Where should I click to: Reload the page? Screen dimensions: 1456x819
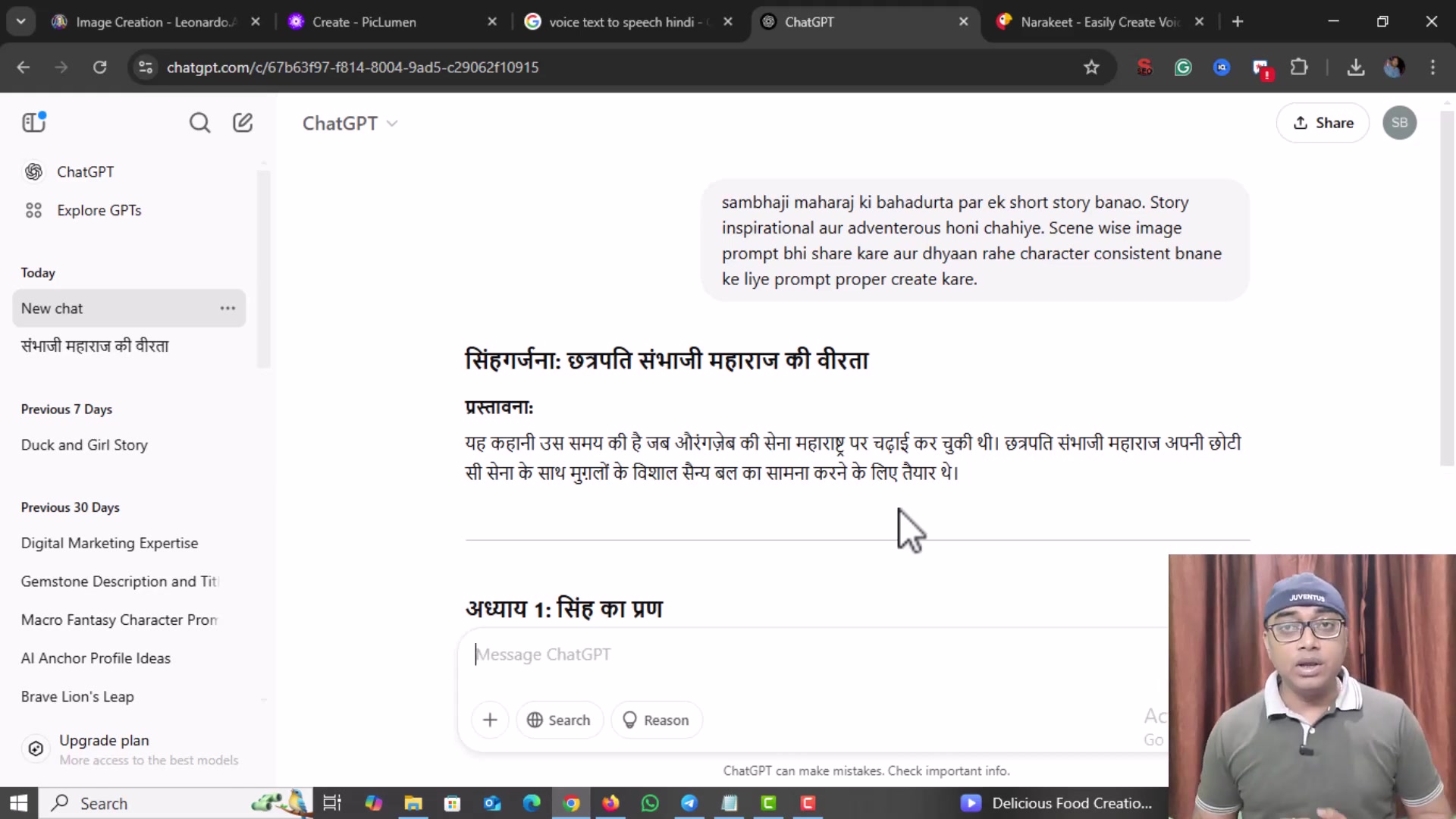tap(99, 67)
